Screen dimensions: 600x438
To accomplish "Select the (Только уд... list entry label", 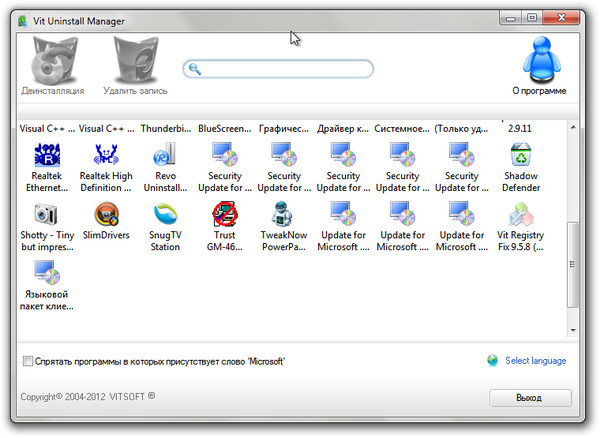I will point(461,129).
